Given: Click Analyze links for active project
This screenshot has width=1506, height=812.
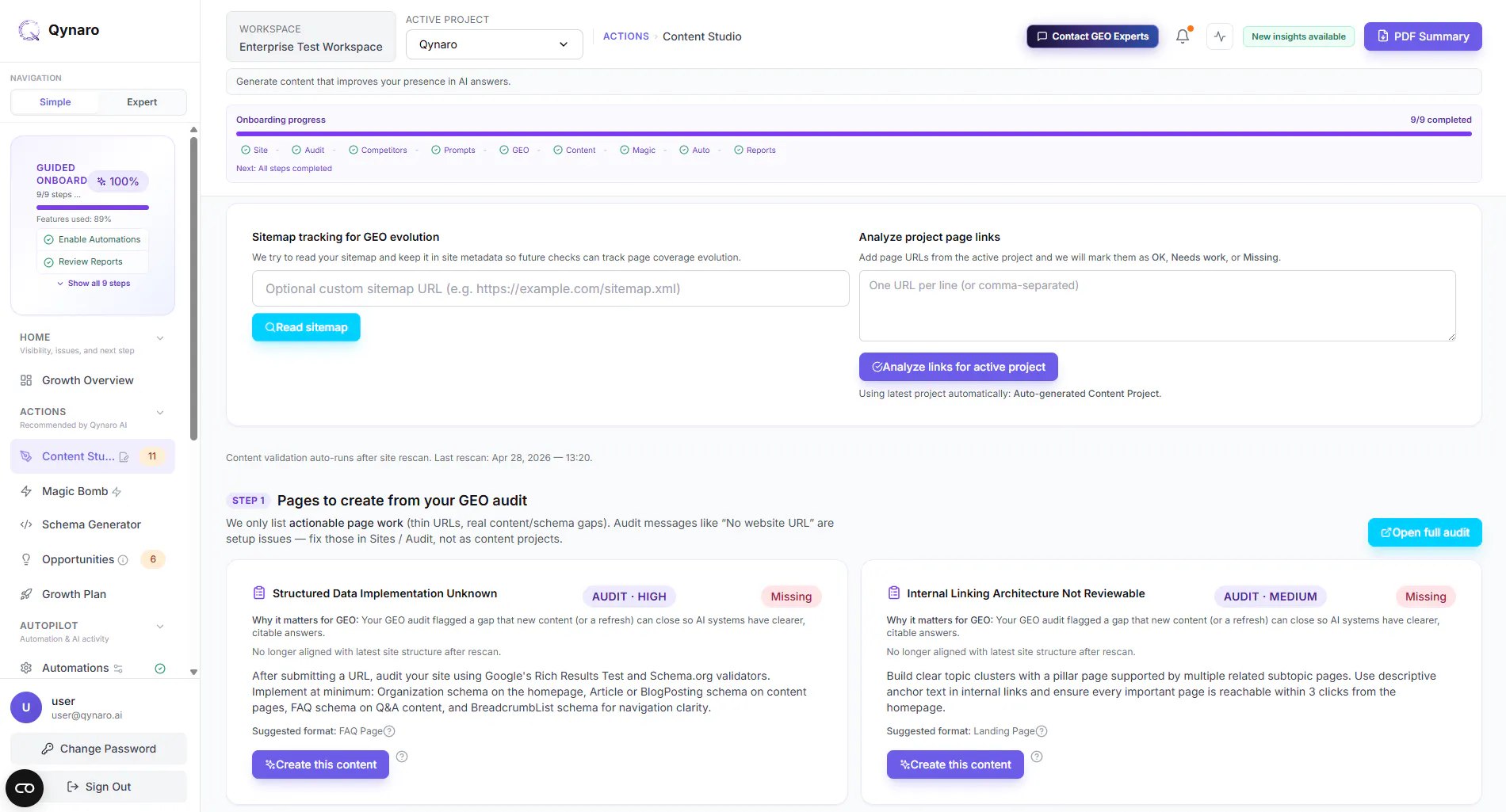Looking at the screenshot, I should pyautogui.click(x=958, y=367).
